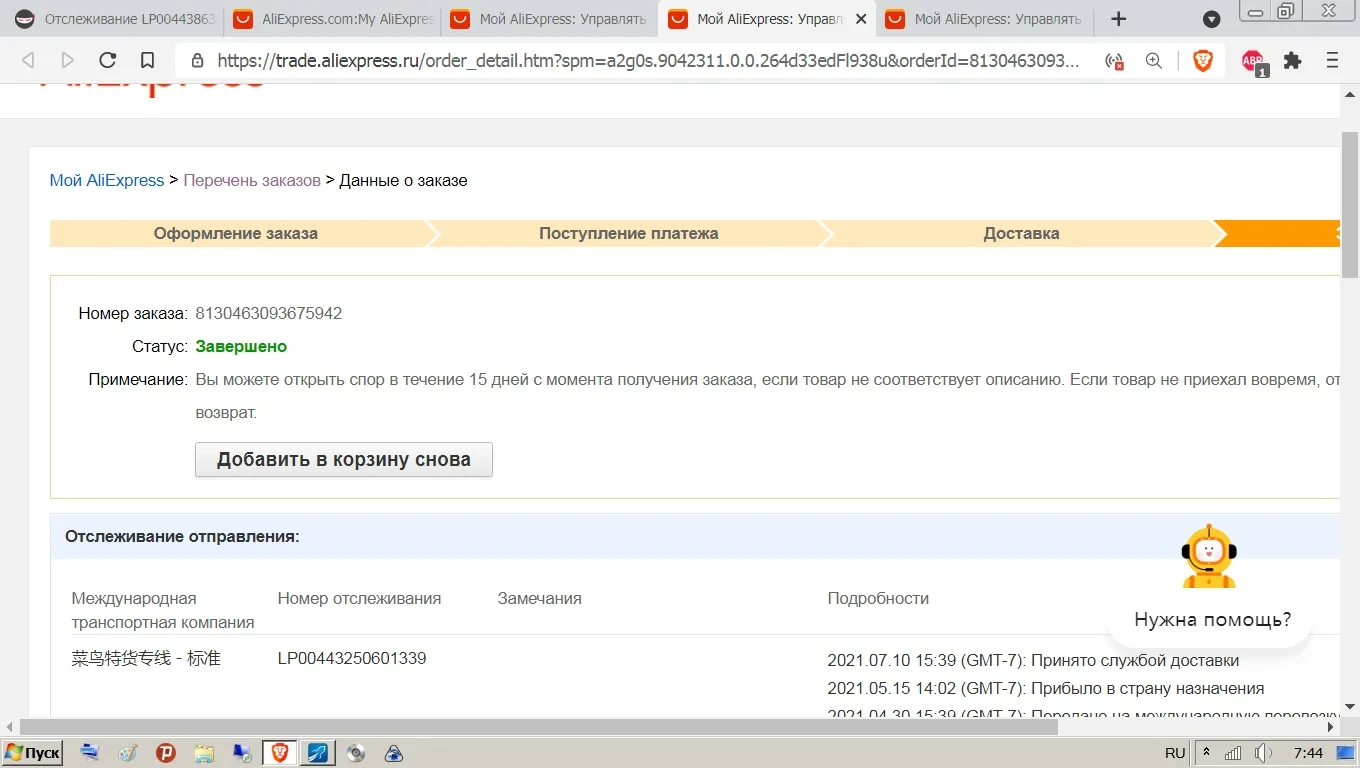Screen dimensions: 1360x768
Task: Click the blocked media connection icon in address bar
Action: coord(1114,61)
